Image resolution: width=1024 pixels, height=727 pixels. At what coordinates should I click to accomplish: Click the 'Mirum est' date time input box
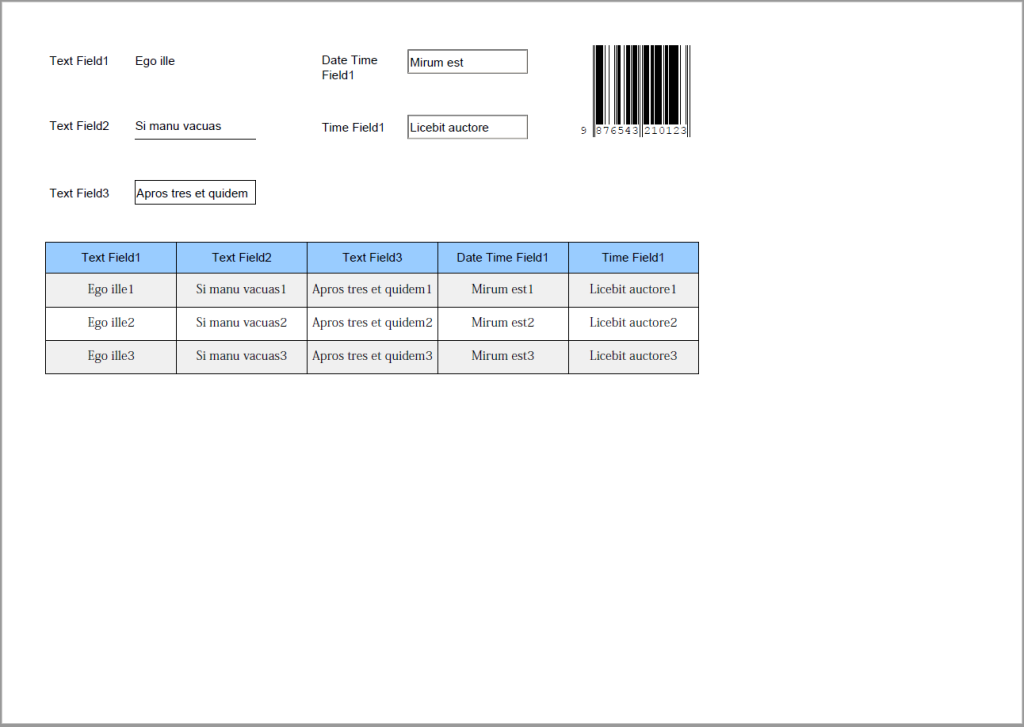coord(467,62)
